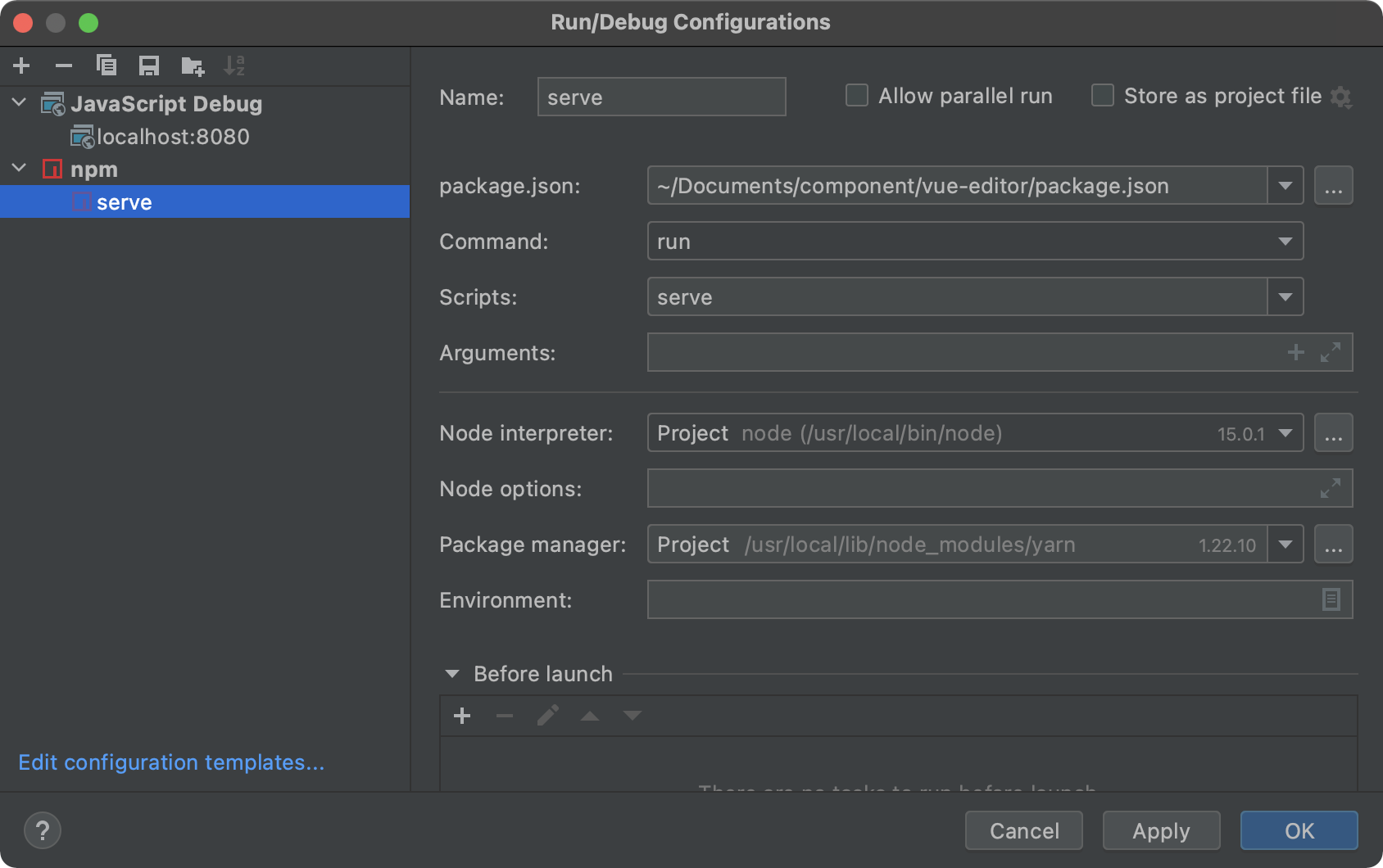Collapse the Before launch section
This screenshot has width=1383, height=868.
[x=452, y=674]
